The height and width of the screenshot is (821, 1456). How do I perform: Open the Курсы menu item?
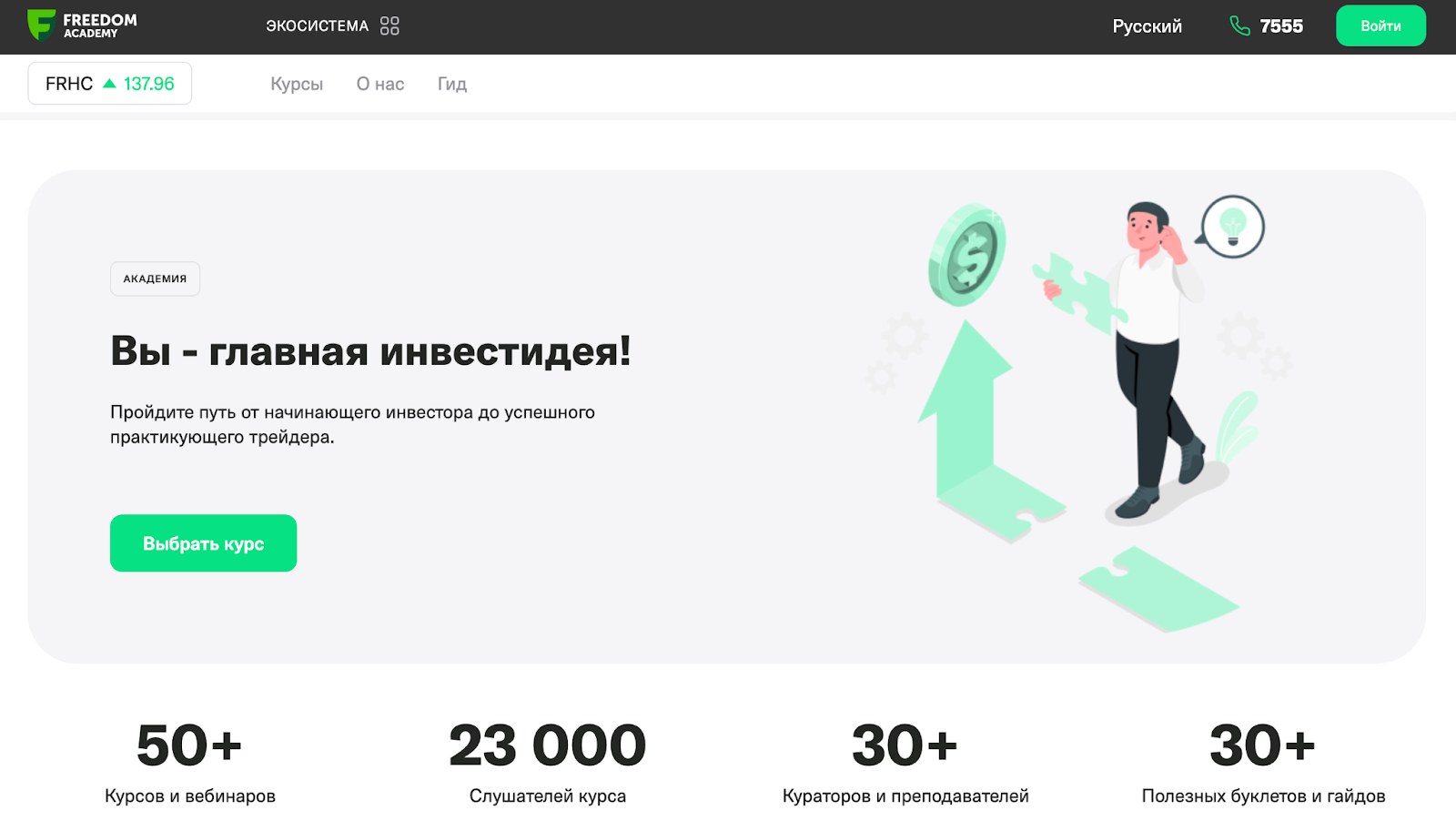[x=297, y=84]
